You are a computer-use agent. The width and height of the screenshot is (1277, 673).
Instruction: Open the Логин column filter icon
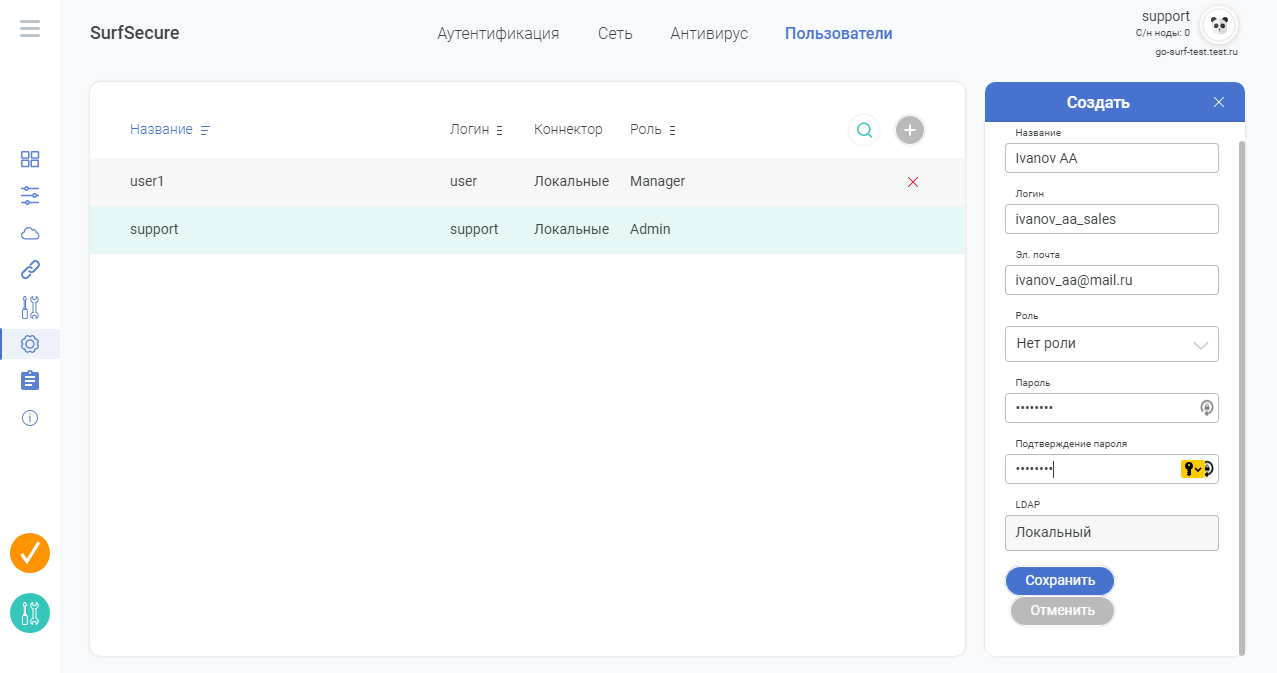pos(499,130)
